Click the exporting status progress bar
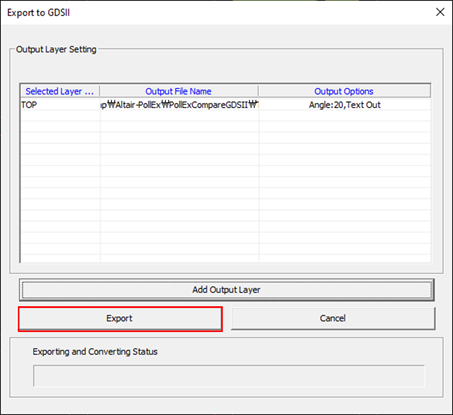453x415 pixels. (229, 376)
